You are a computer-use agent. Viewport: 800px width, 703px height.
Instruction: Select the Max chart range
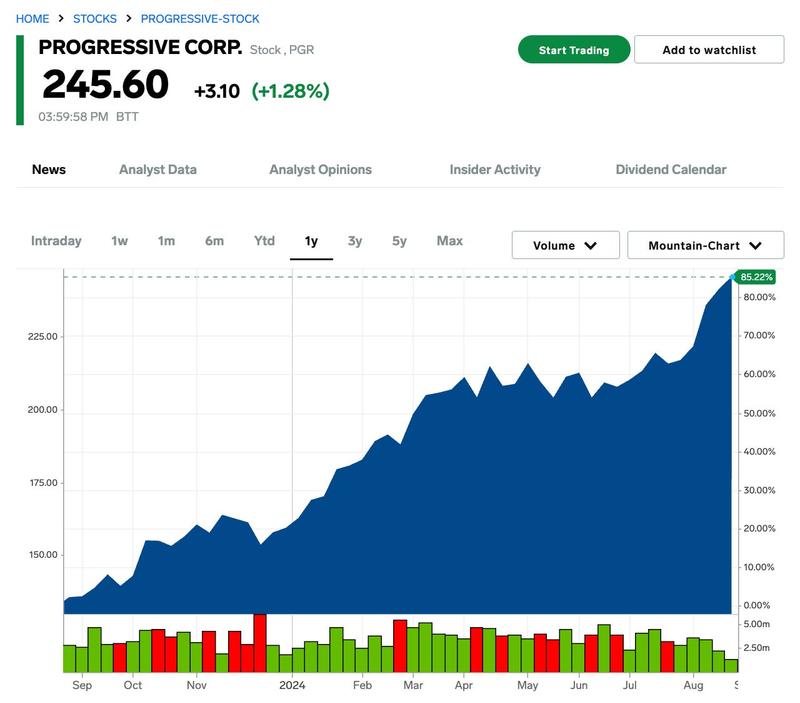[x=449, y=241]
